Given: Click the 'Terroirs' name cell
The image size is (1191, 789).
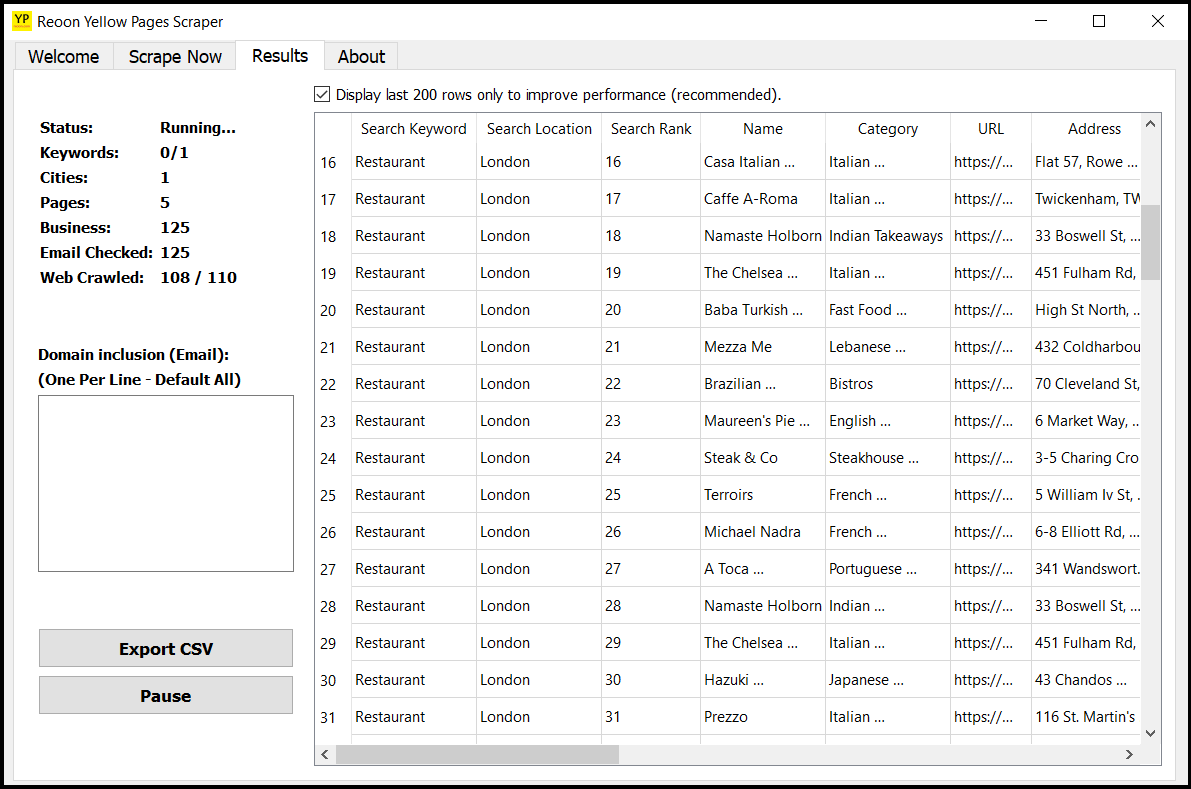Looking at the screenshot, I should tap(763, 495).
